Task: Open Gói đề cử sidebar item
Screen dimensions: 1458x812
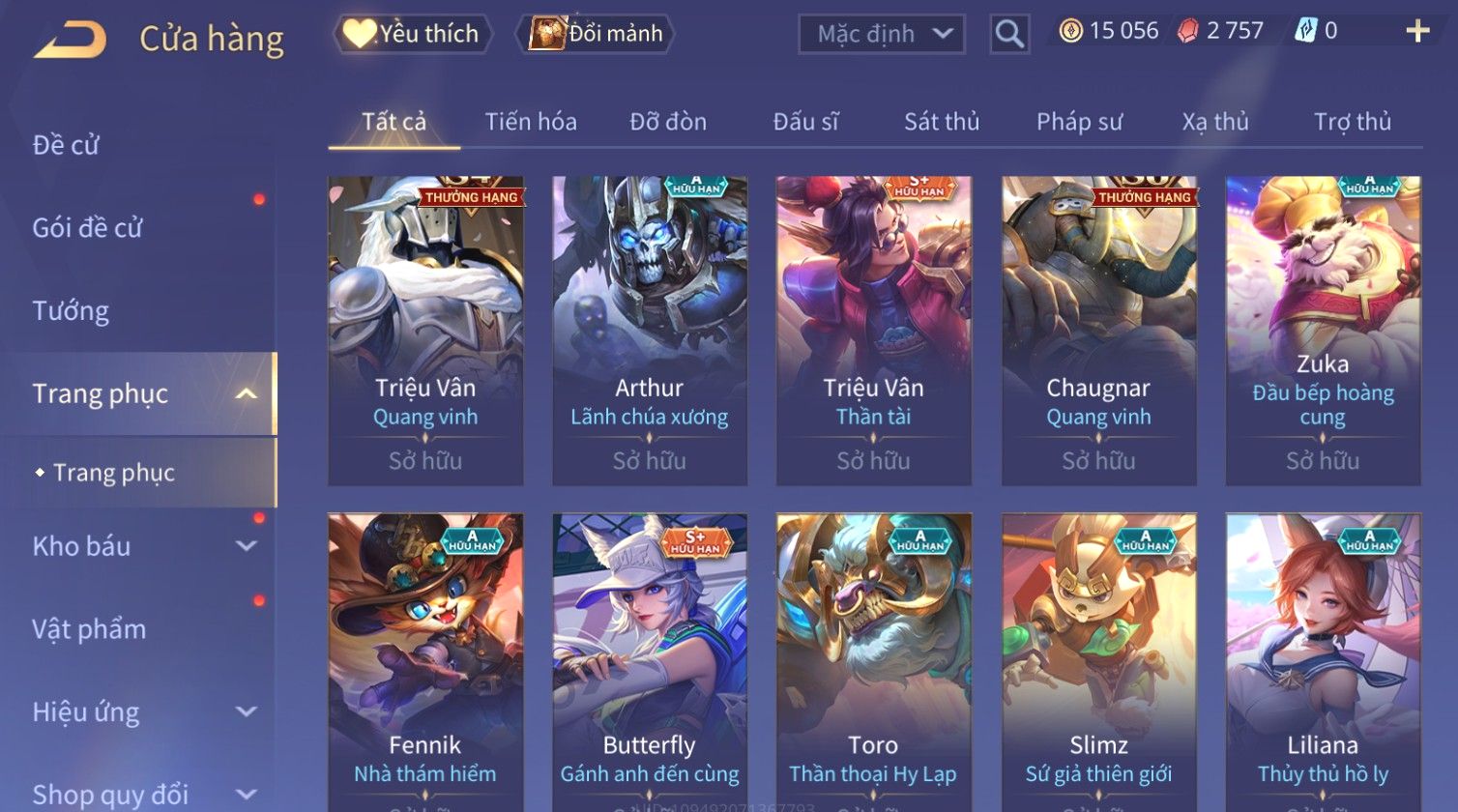Action: (x=87, y=228)
